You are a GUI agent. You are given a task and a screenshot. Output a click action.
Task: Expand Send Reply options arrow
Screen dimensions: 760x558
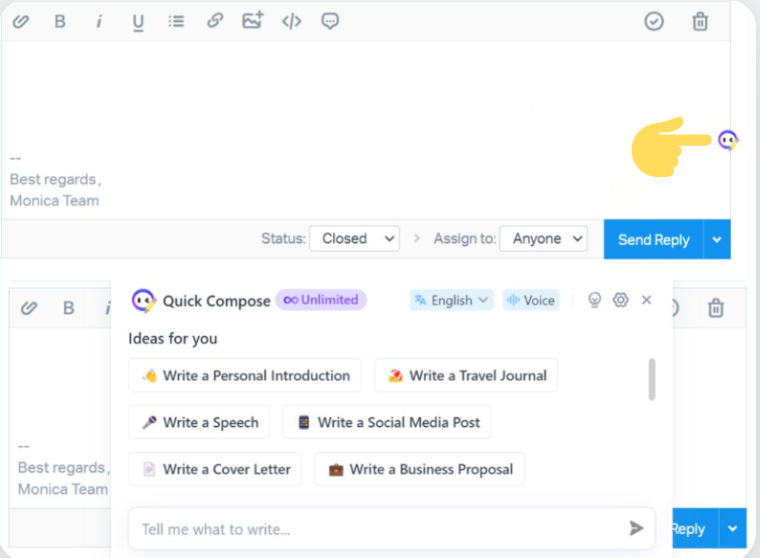click(x=717, y=239)
